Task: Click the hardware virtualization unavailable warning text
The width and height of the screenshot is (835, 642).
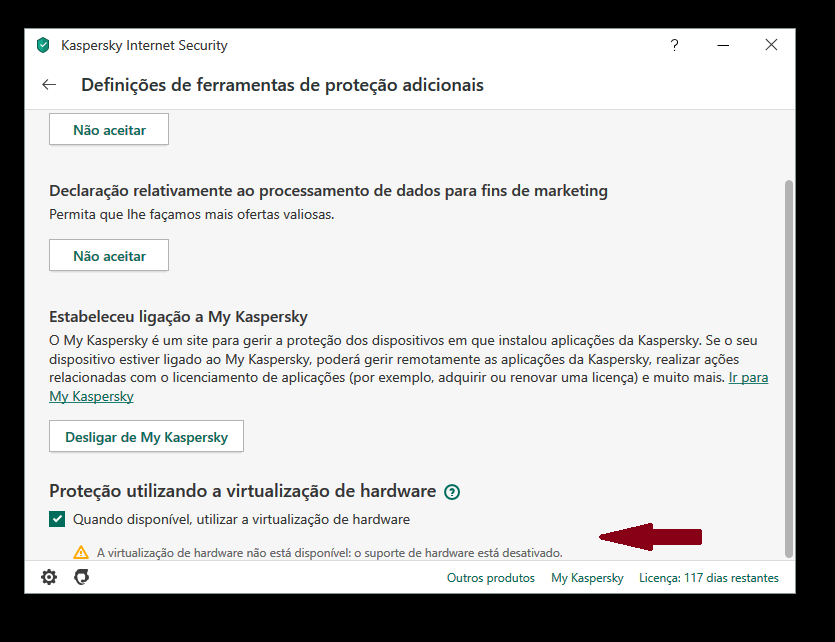Action: (x=330, y=553)
